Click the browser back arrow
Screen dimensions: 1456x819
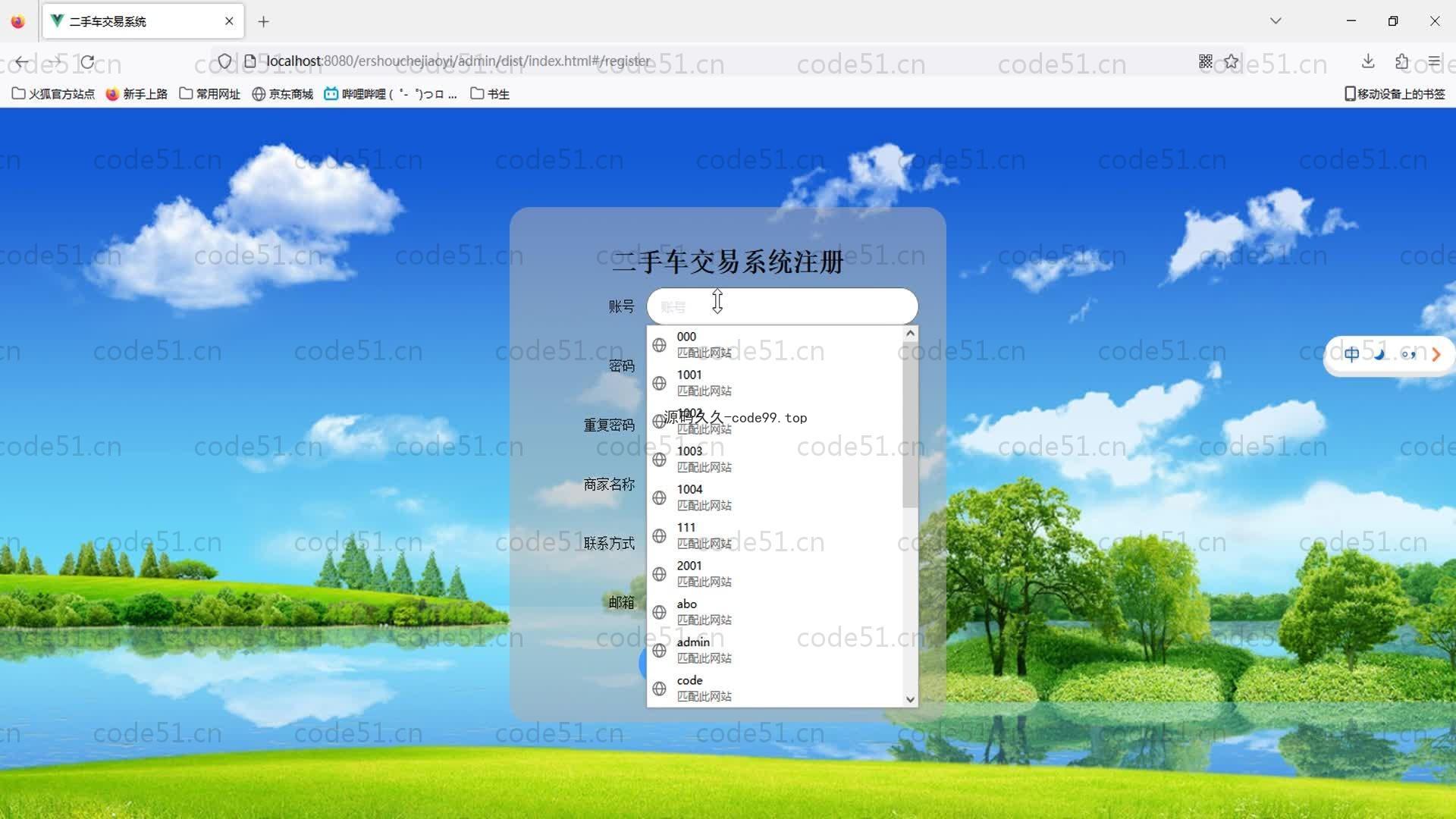click(22, 61)
